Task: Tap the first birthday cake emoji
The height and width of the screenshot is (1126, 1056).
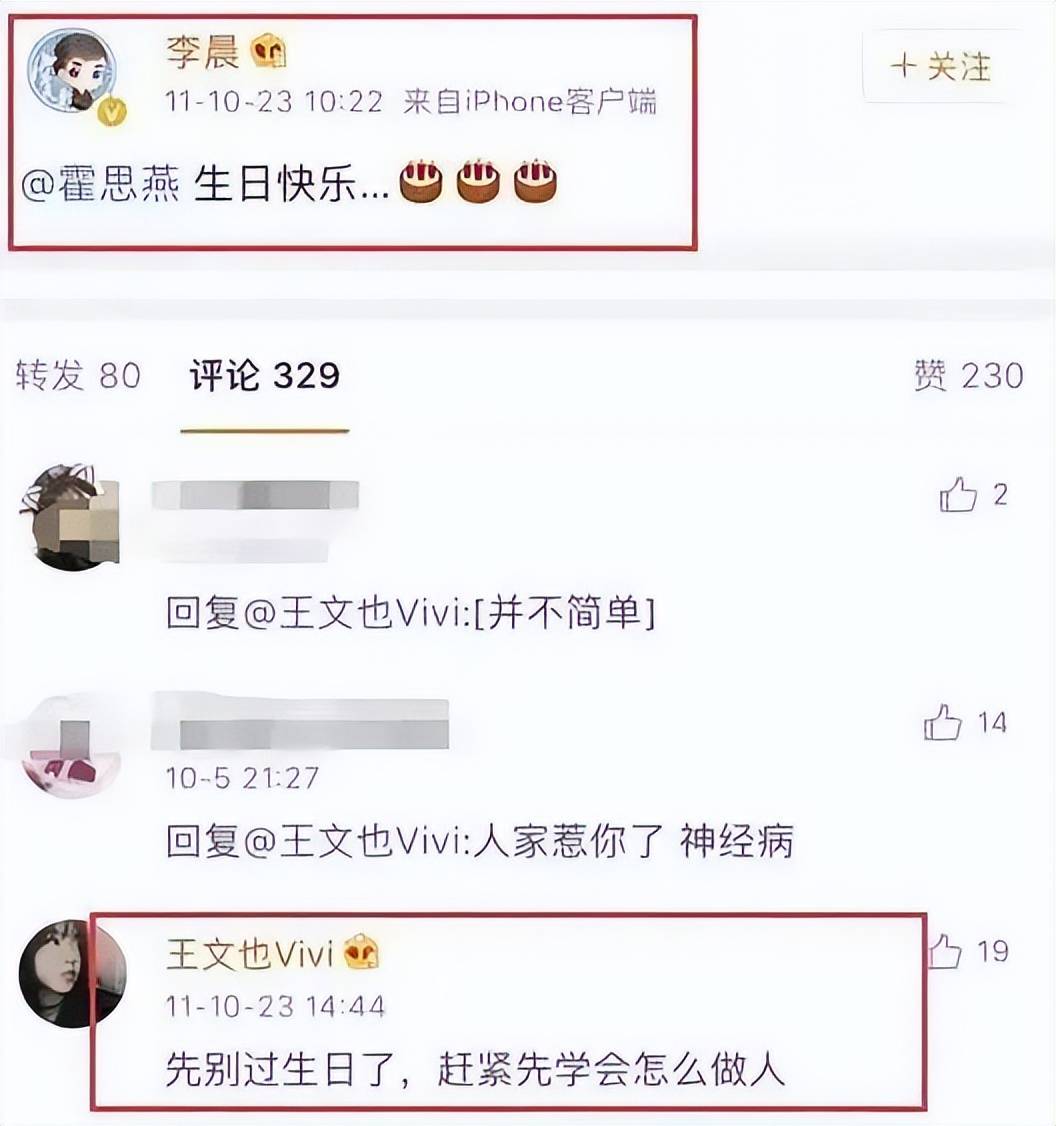Action: pyautogui.click(x=421, y=182)
